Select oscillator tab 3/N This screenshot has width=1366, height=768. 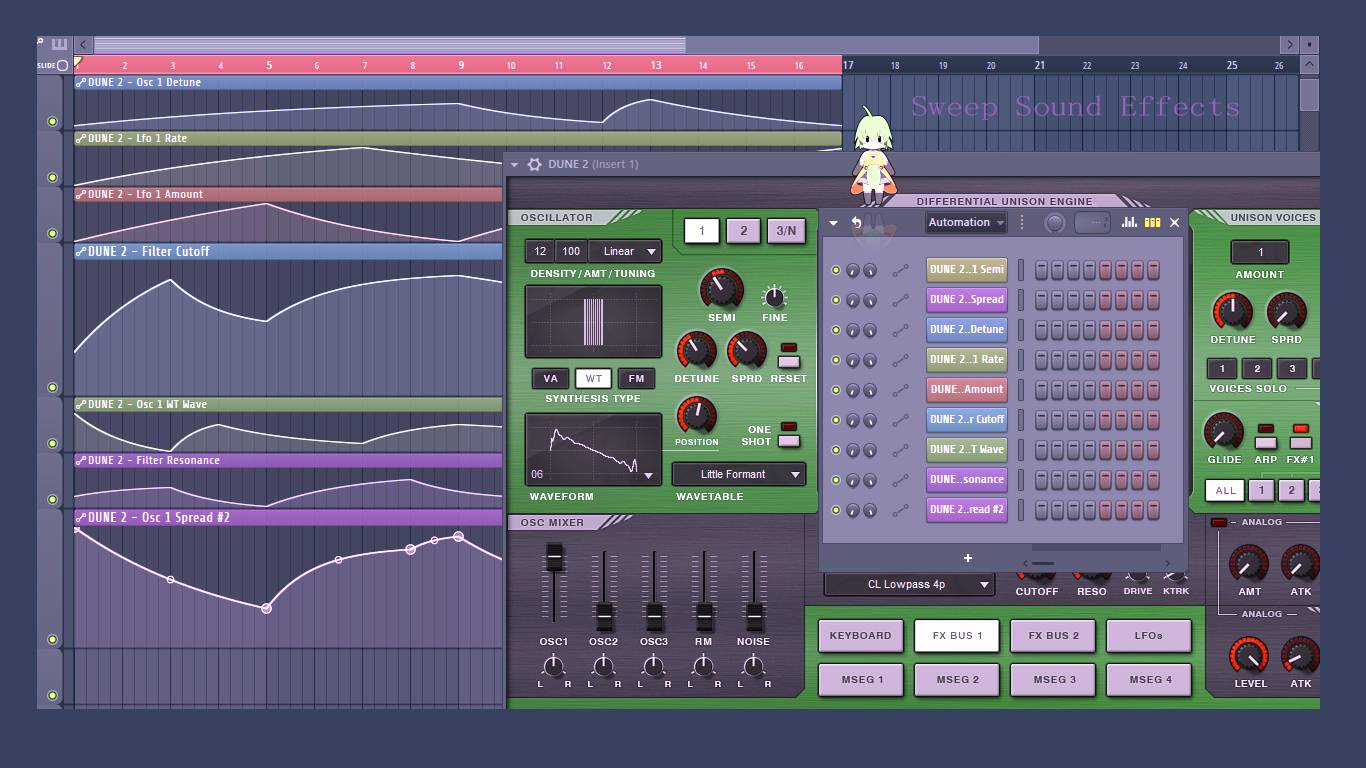click(786, 231)
